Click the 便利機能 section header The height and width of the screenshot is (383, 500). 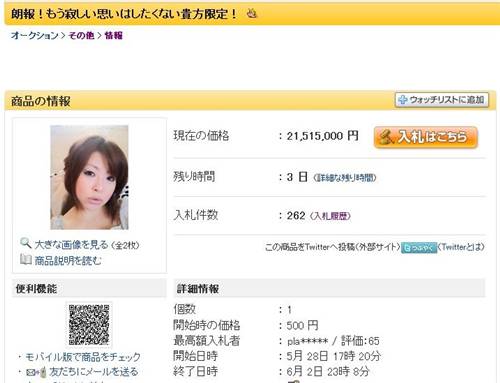(x=89, y=289)
